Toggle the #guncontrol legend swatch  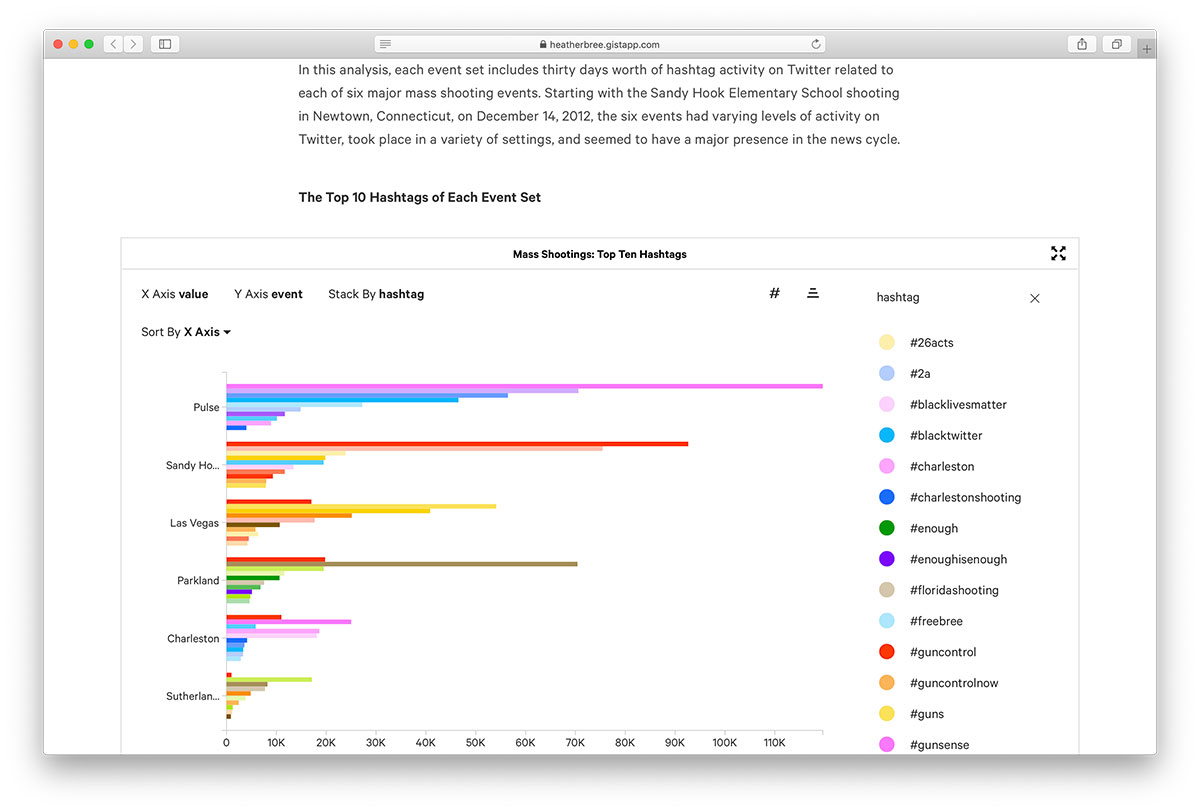click(886, 652)
